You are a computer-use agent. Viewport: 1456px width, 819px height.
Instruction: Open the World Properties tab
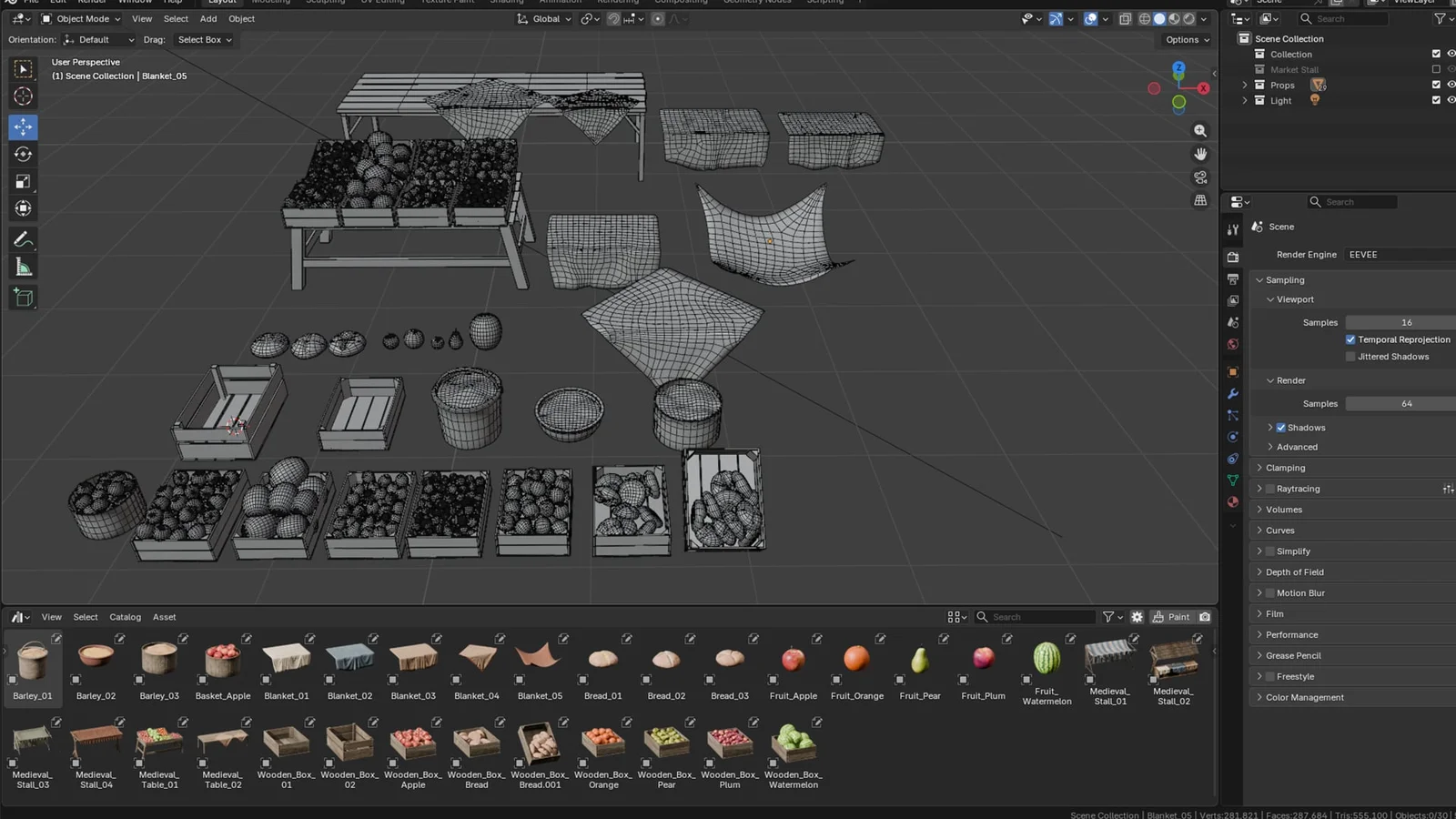coord(1232,344)
